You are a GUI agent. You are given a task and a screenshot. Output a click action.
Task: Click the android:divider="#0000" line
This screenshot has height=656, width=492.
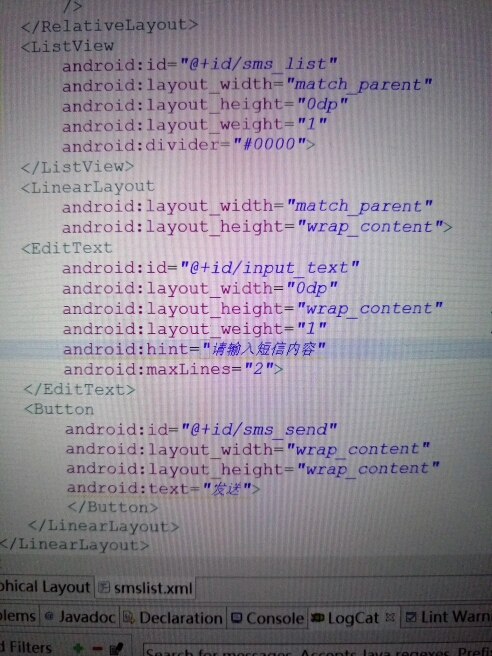tap(189, 145)
